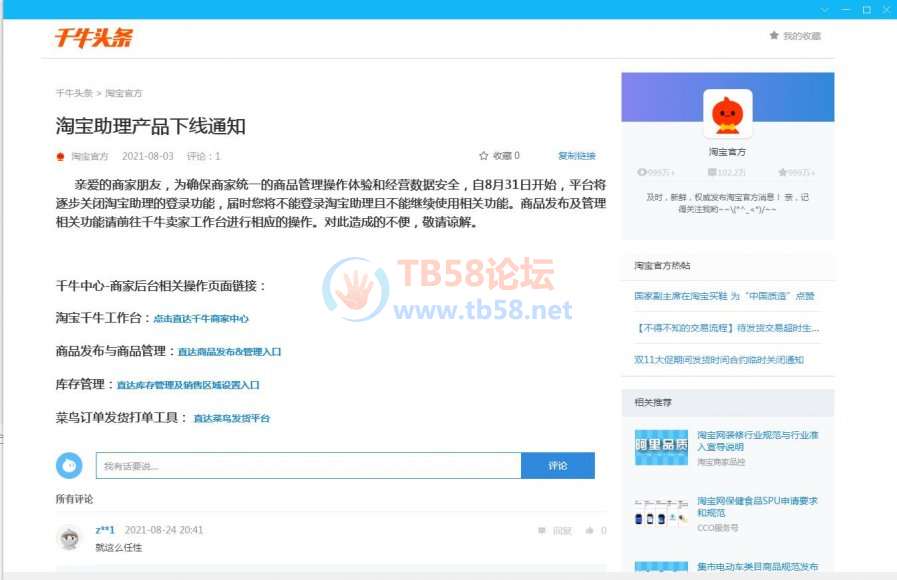Open 直达库存管理及销售区域设置入口 link
The width and height of the screenshot is (897, 580).
[188, 385]
